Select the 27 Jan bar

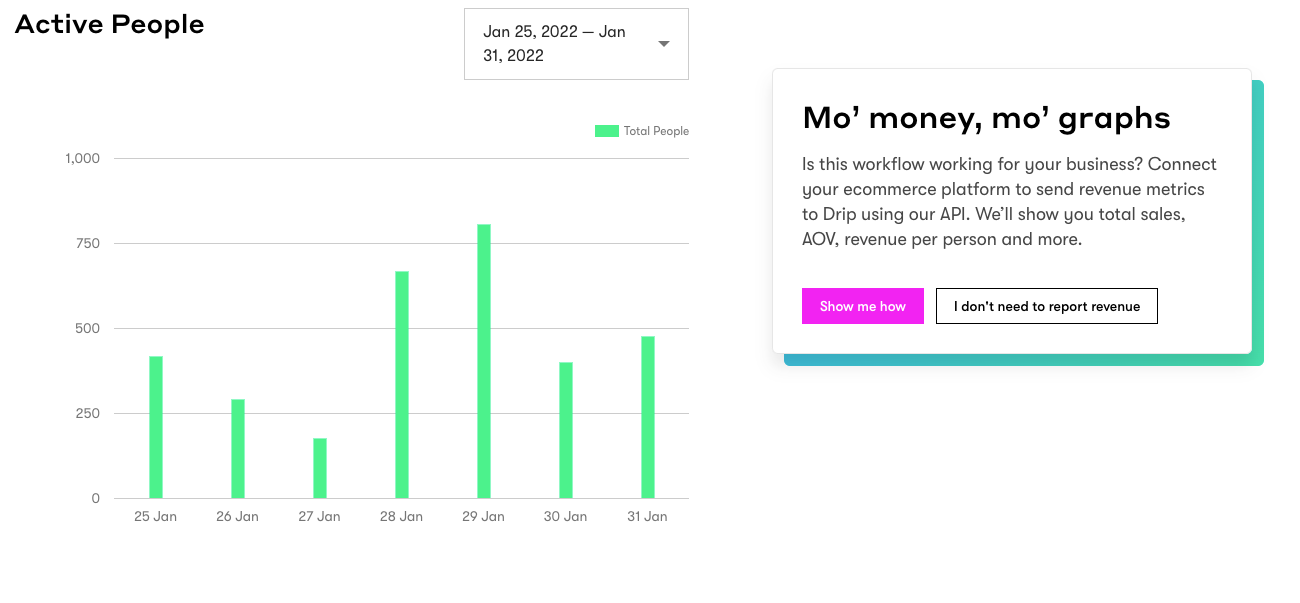(320, 468)
